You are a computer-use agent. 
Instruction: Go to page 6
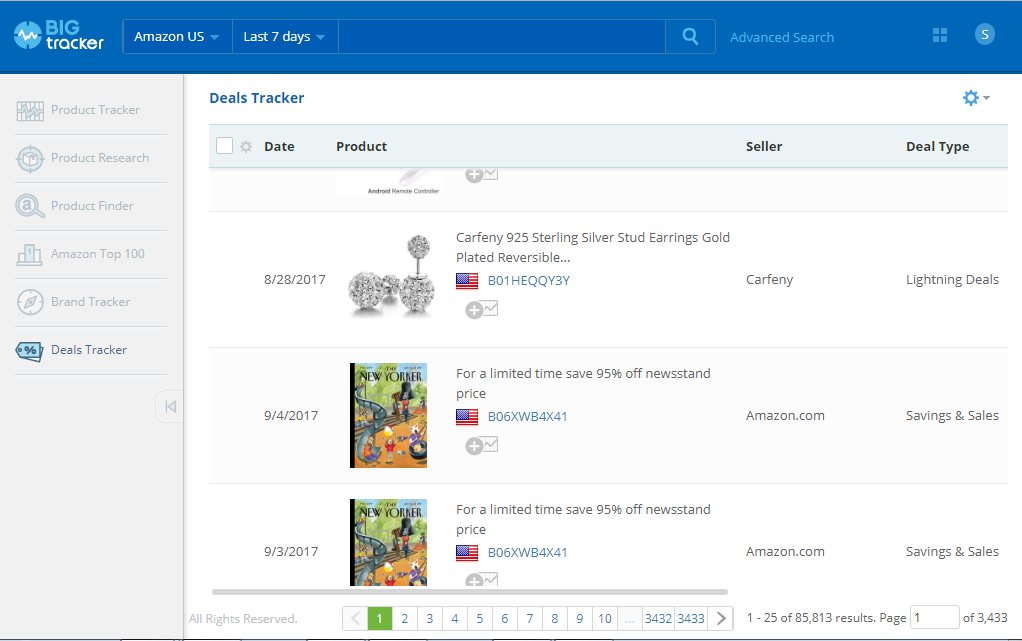tap(504, 618)
